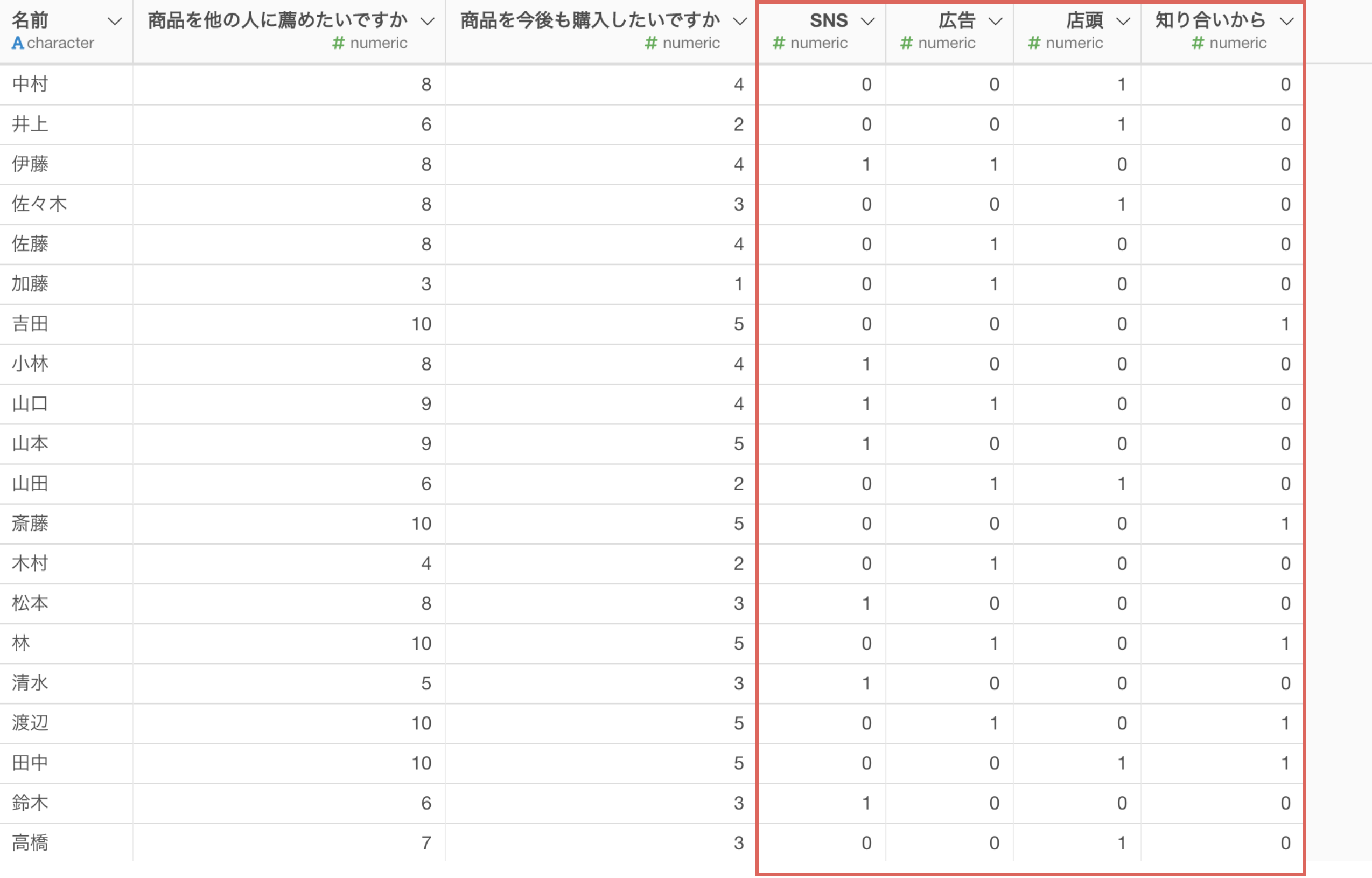Click the 店頭 value 1 in 高橋 row
Image resolution: width=1372 pixels, height=878 pixels.
tap(1122, 842)
